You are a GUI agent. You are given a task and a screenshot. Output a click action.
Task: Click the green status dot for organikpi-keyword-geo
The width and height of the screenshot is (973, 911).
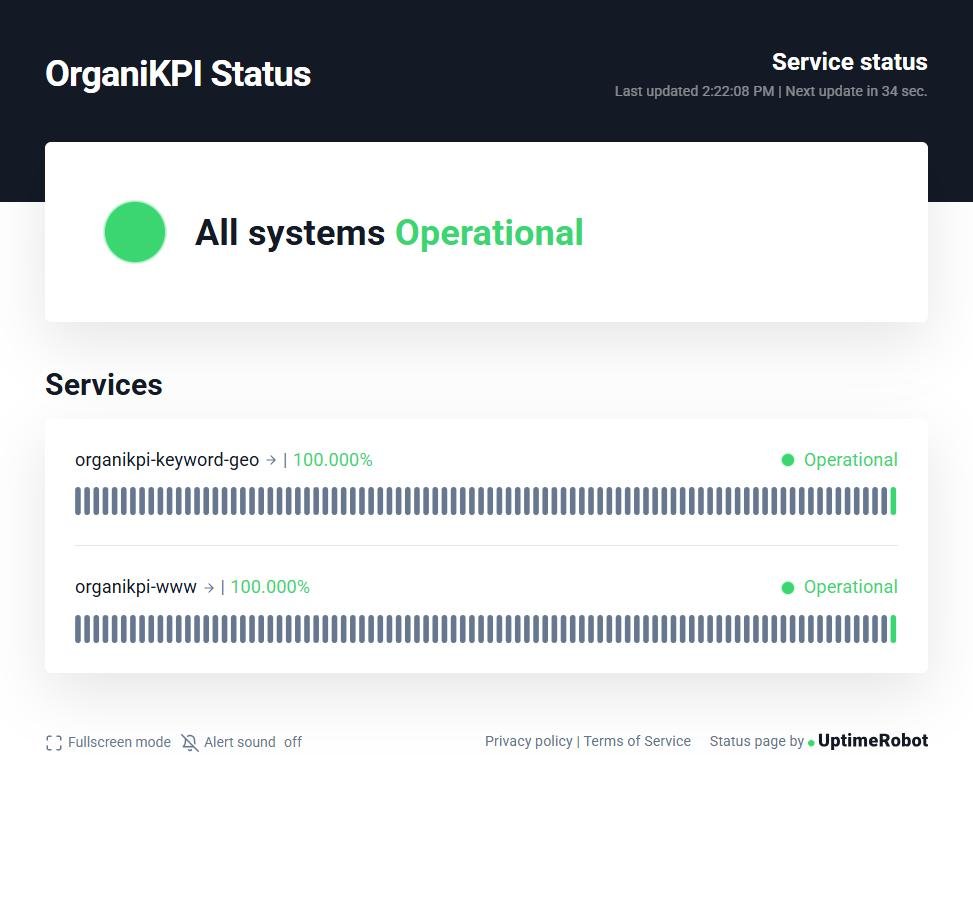pyautogui.click(x=788, y=460)
